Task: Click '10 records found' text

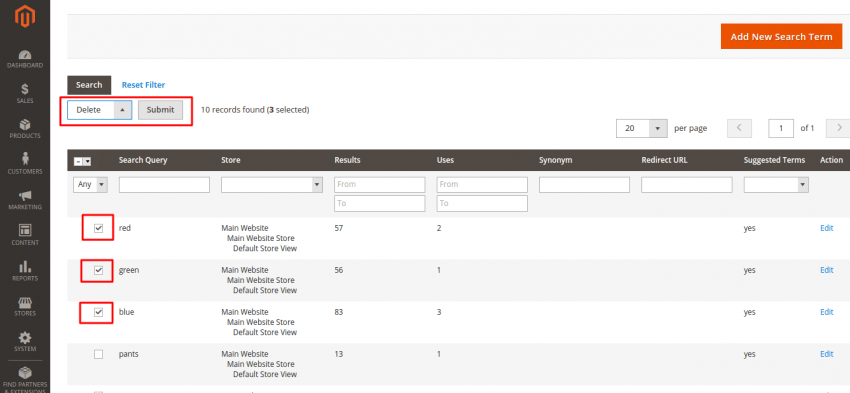Action: click(x=233, y=110)
